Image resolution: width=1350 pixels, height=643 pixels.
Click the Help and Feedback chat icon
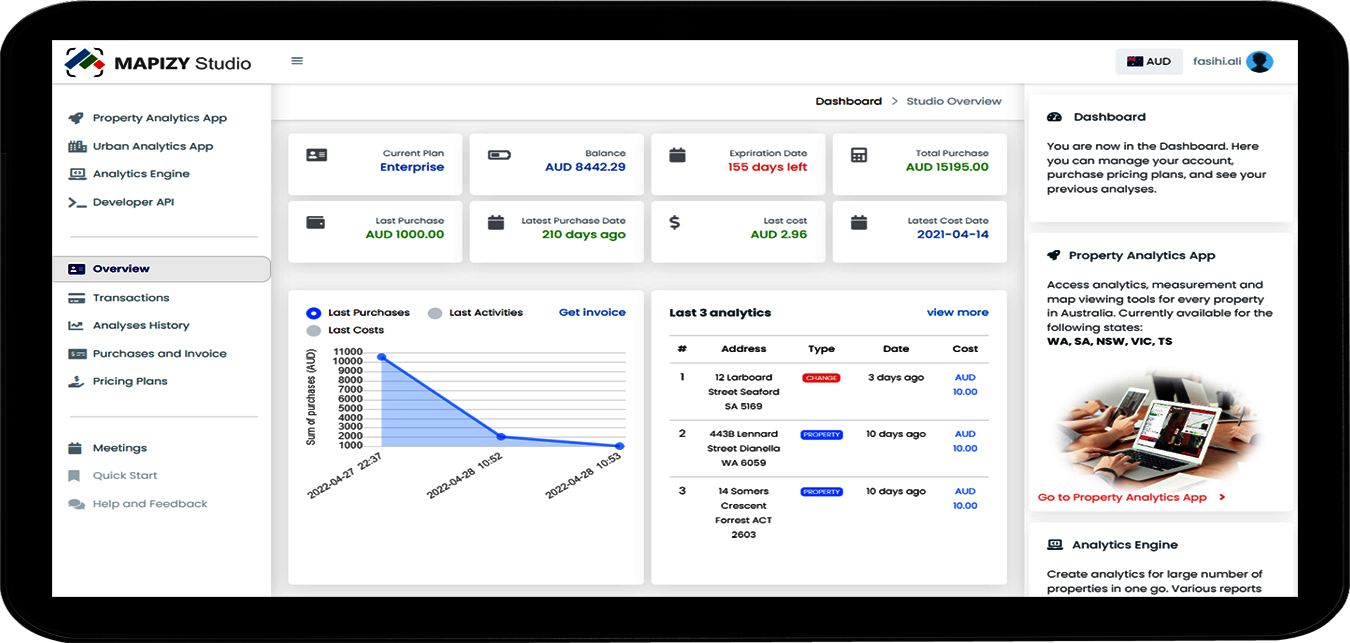pyautogui.click(x=76, y=504)
